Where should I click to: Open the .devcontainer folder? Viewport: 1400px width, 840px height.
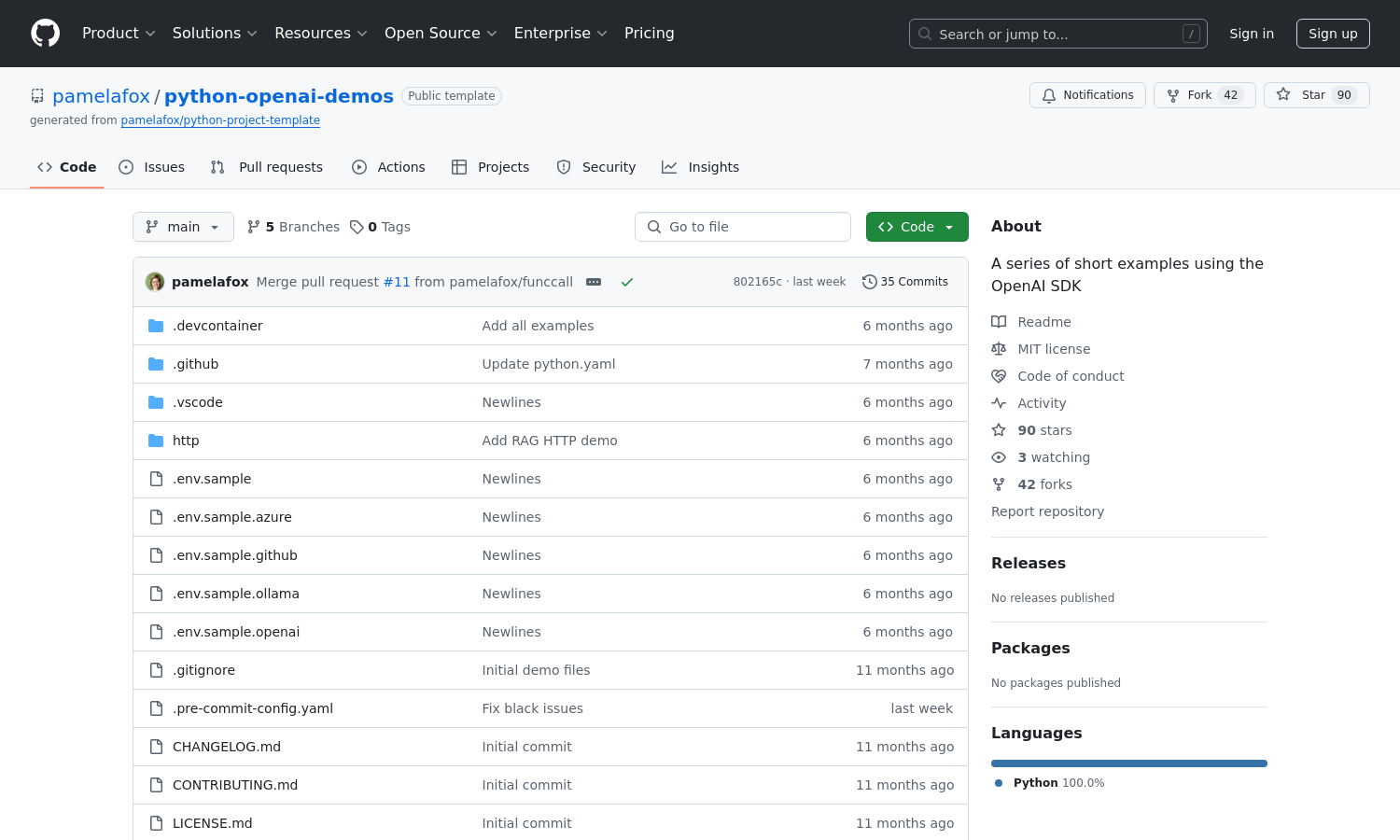click(217, 326)
